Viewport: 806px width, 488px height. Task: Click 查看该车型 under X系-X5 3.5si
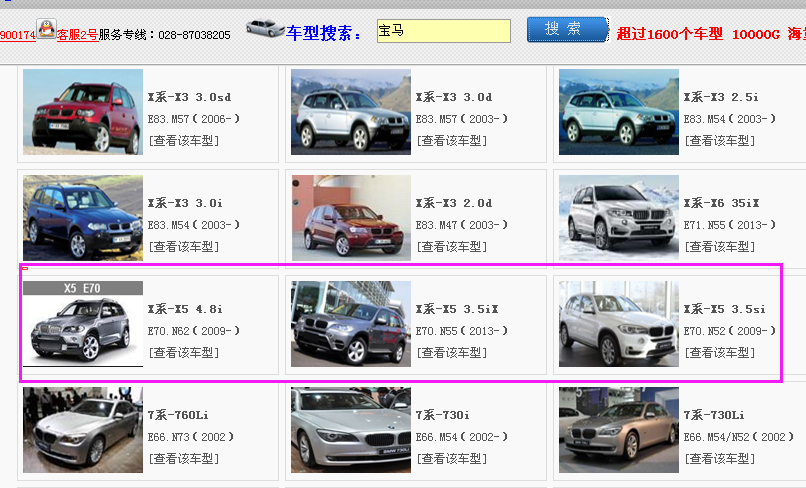tap(720, 353)
